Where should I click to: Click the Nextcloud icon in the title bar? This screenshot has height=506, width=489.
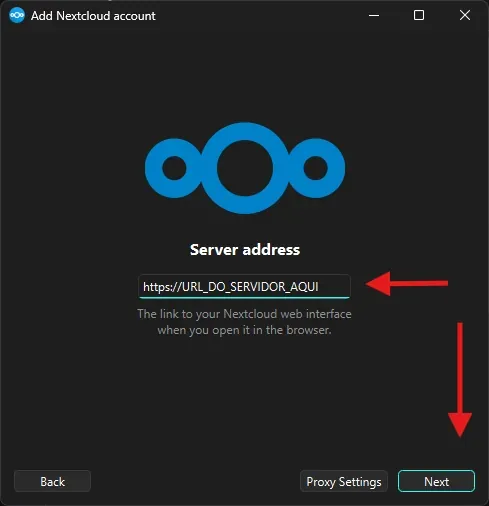point(17,15)
